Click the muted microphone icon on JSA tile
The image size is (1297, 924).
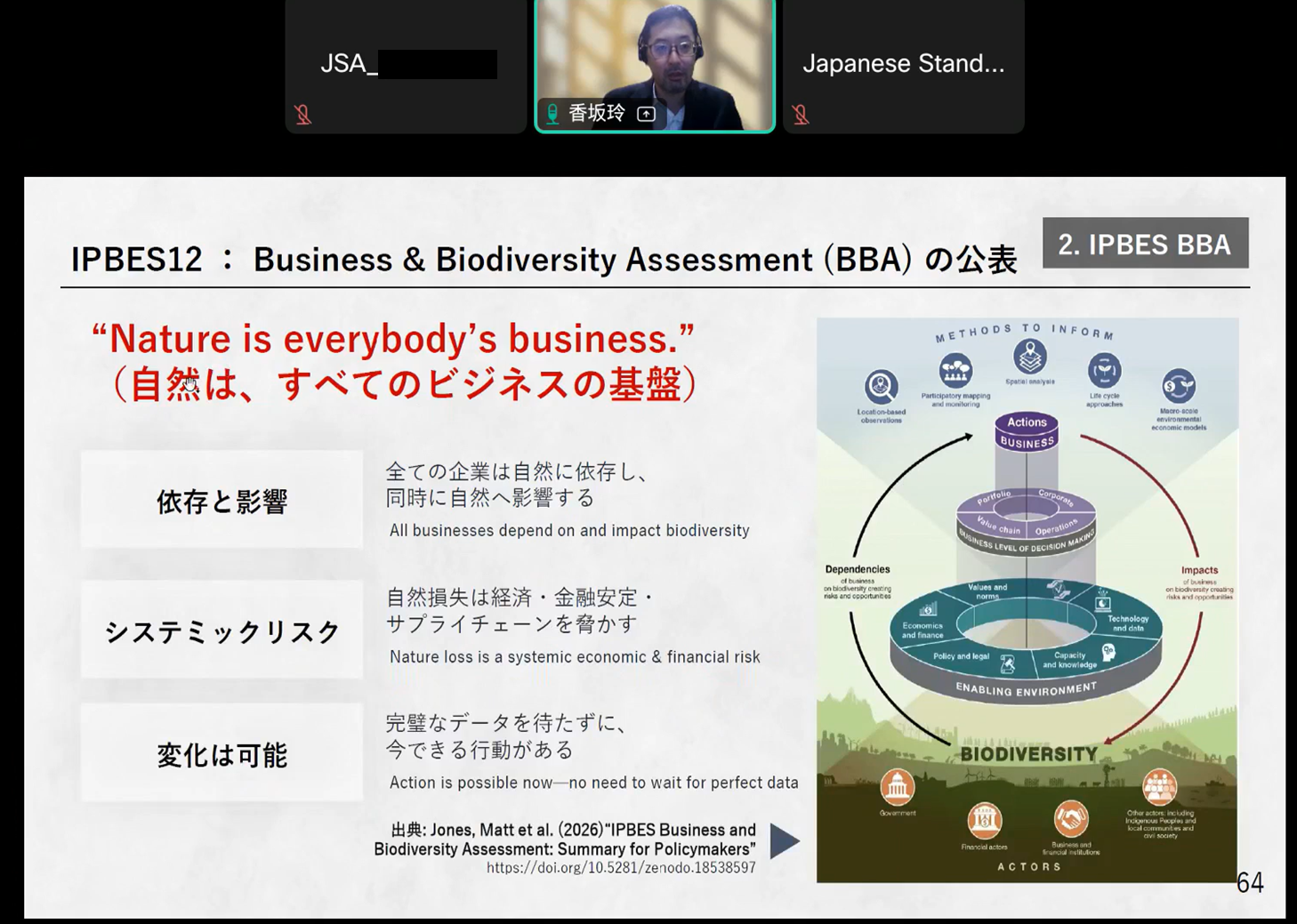click(303, 115)
